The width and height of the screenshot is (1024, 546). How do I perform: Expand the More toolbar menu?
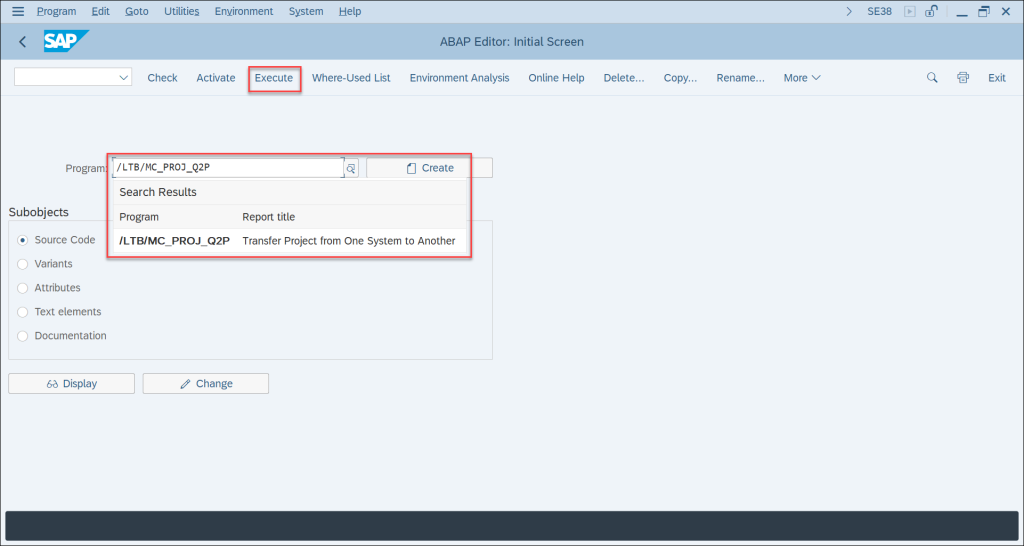(x=802, y=78)
